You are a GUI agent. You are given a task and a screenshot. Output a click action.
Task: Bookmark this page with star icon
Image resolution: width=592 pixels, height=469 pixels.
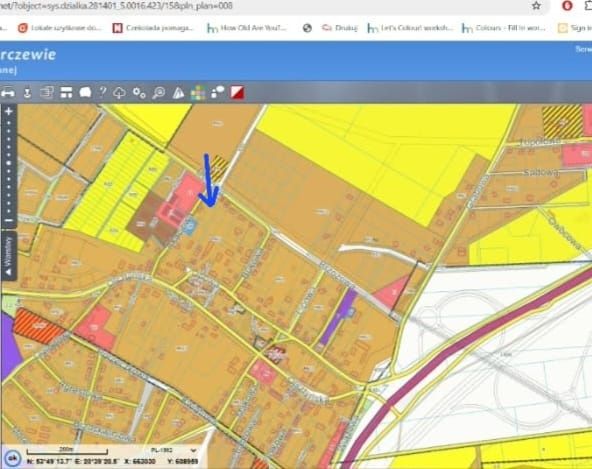click(x=536, y=6)
